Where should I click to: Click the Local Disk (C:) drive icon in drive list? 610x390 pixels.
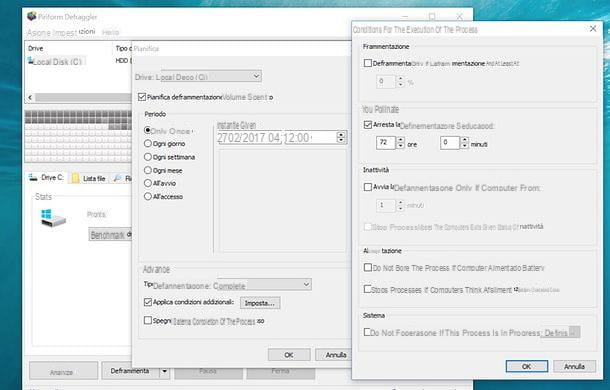click(x=30, y=60)
